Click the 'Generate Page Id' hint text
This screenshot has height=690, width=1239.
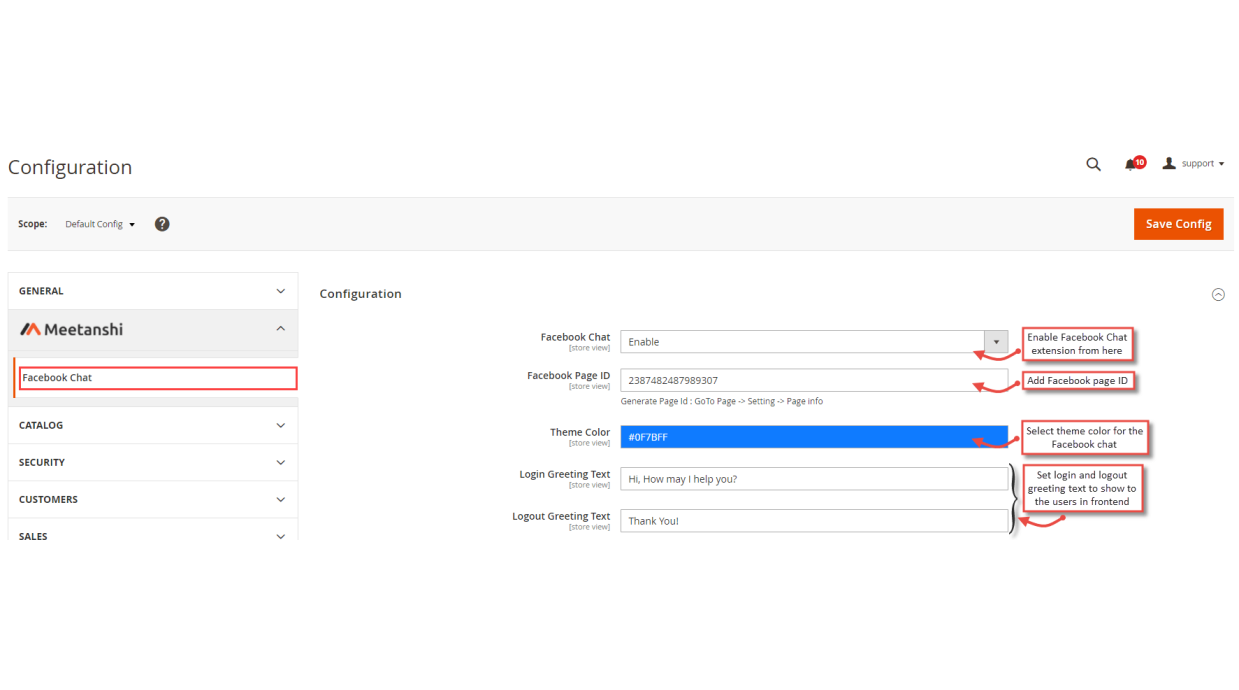[x=721, y=401]
